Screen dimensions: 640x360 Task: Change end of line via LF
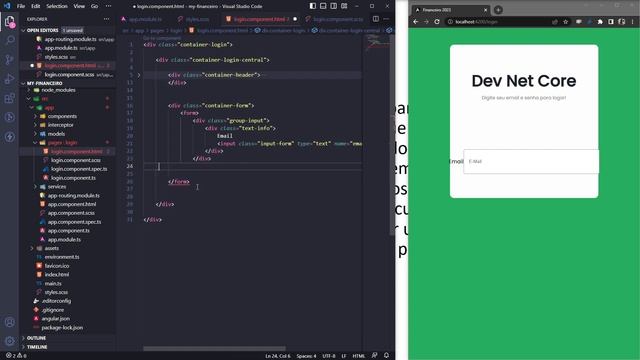pos(344,356)
